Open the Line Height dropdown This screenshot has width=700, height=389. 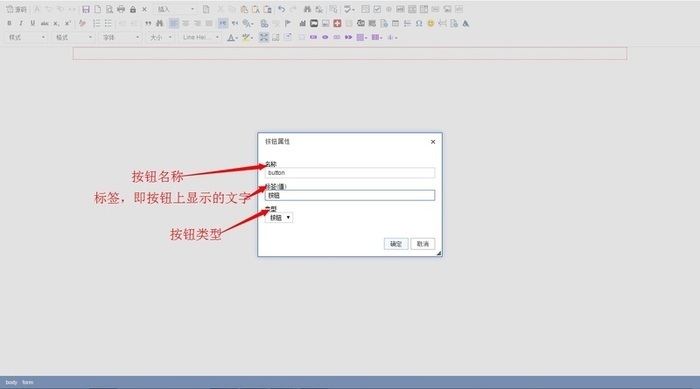click(200, 38)
